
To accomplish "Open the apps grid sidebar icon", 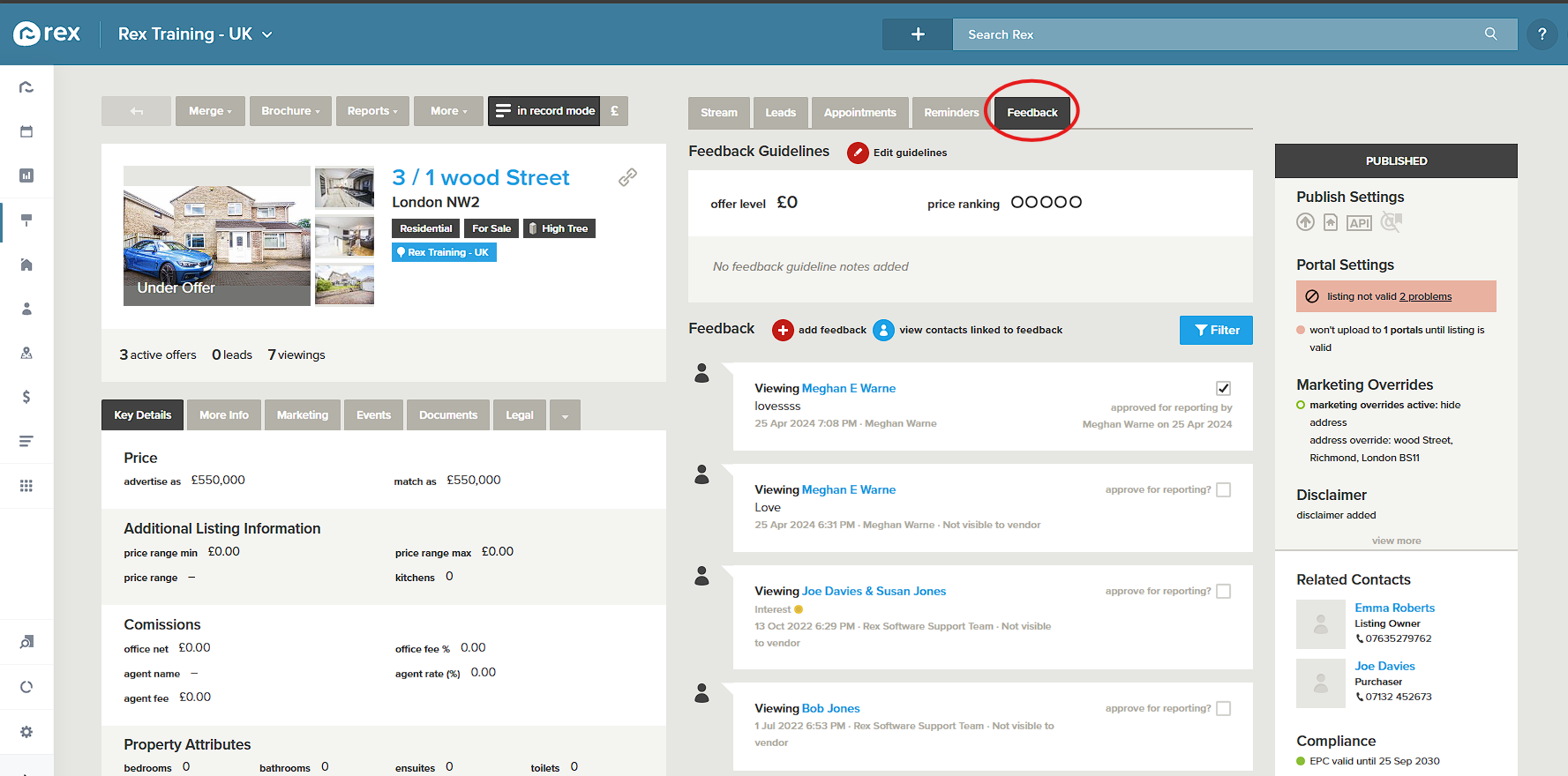I will pyautogui.click(x=26, y=486).
